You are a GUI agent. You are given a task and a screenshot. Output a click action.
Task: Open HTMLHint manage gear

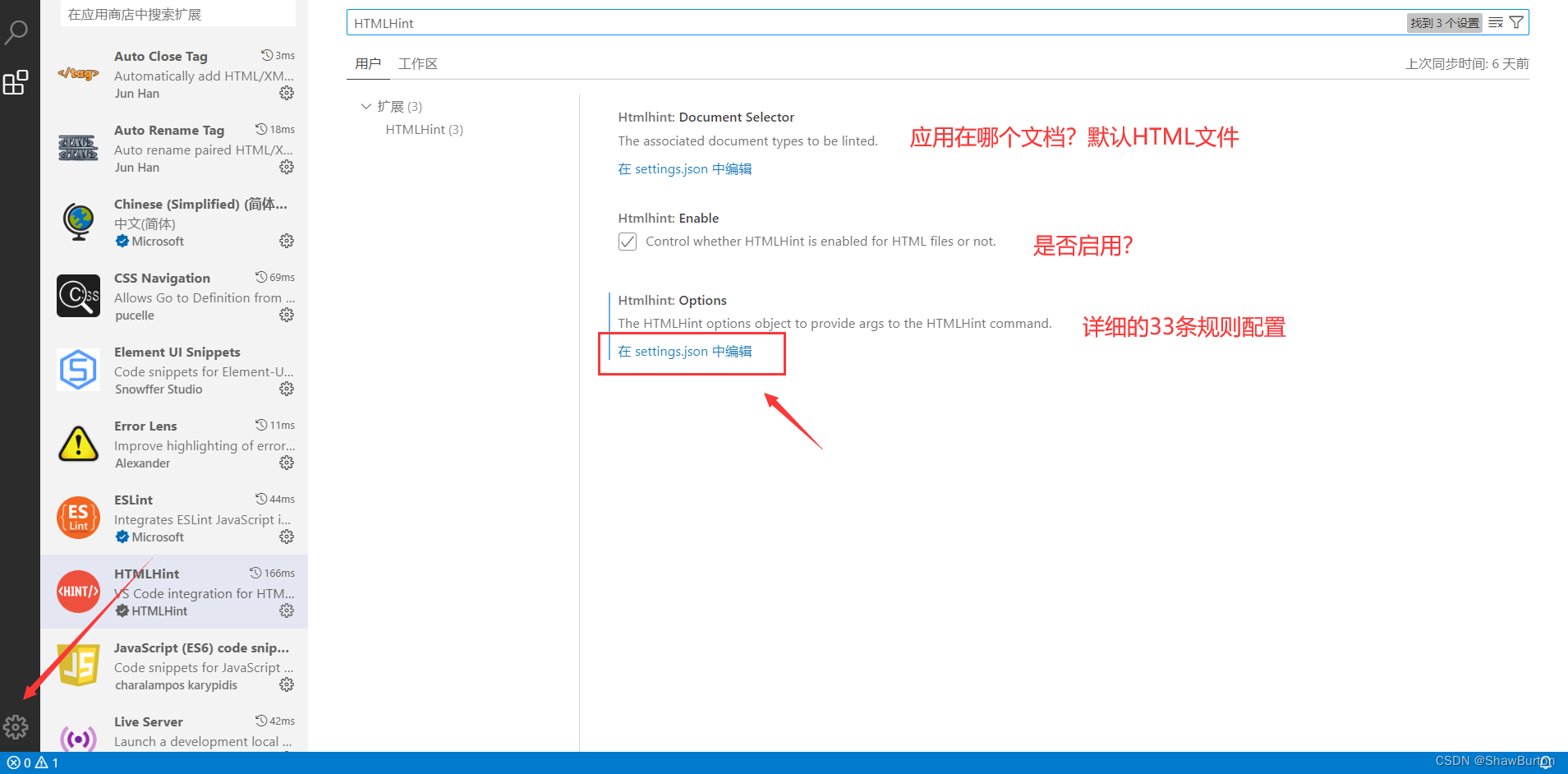click(x=287, y=610)
